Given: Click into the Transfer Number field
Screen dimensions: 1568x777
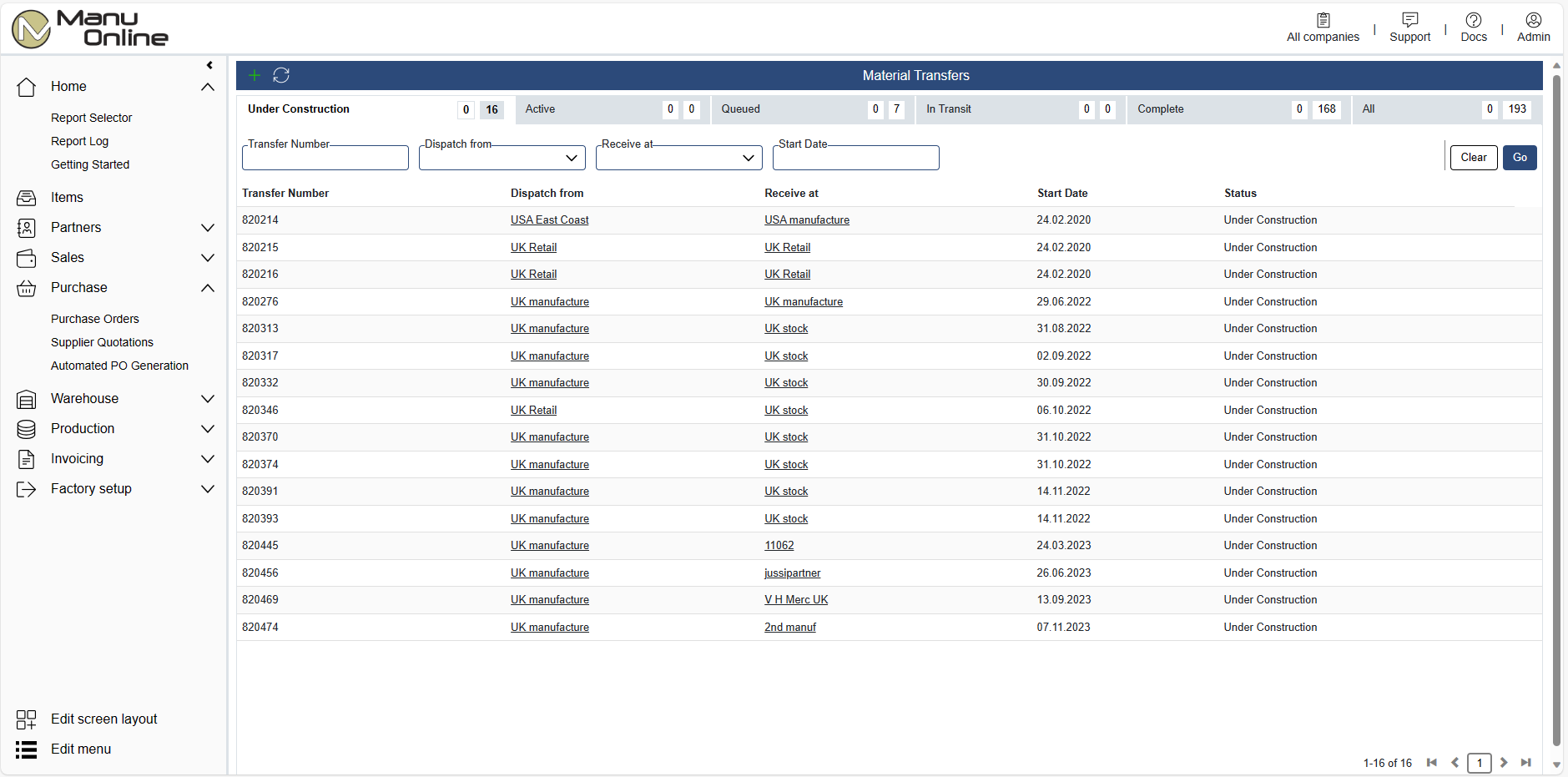Looking at the screenshot, I should tap(325, 159).
